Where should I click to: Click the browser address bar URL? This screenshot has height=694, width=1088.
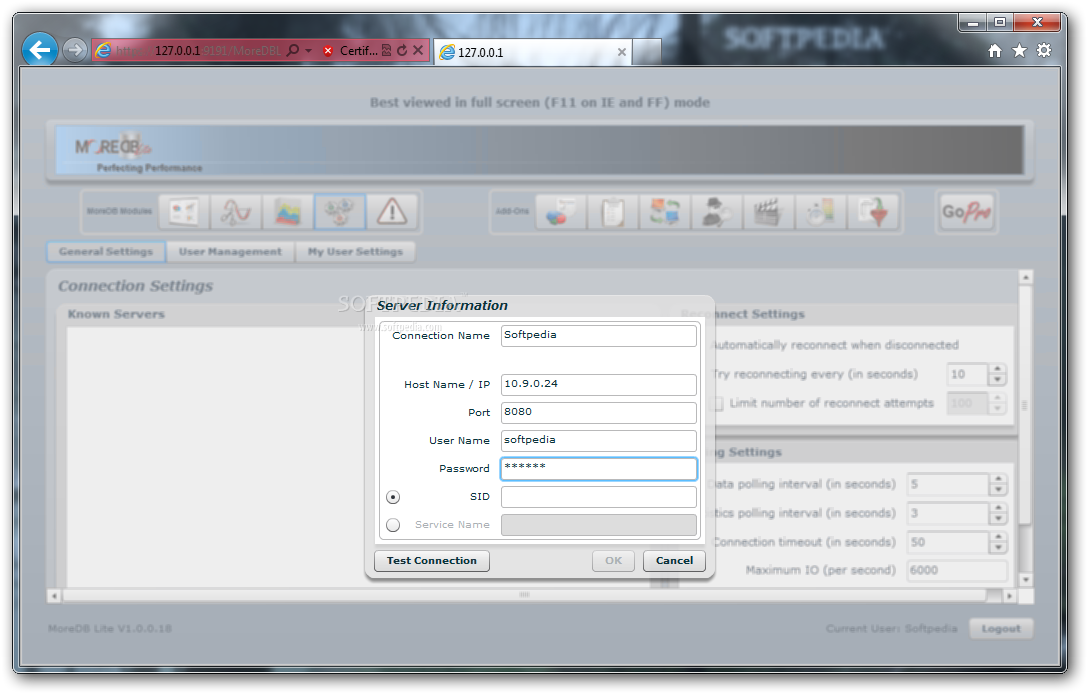point(198,51)
